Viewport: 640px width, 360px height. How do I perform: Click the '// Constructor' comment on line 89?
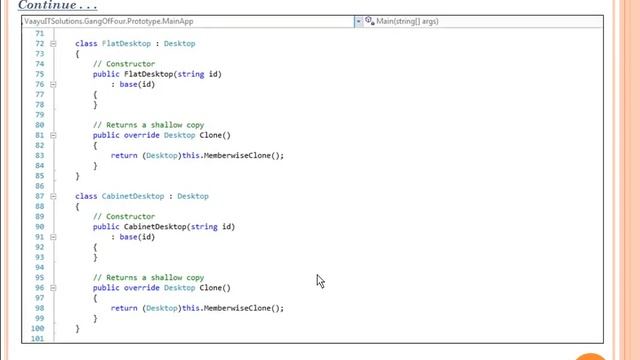coord(124,217)
